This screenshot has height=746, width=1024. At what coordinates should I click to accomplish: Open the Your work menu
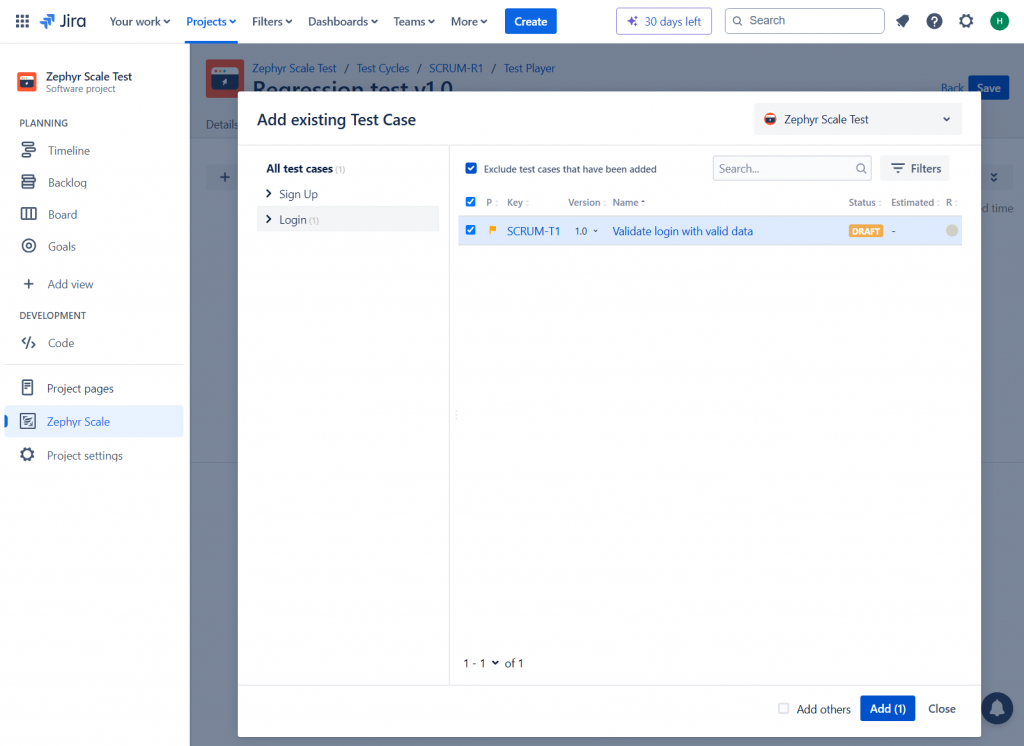[140, 22]
